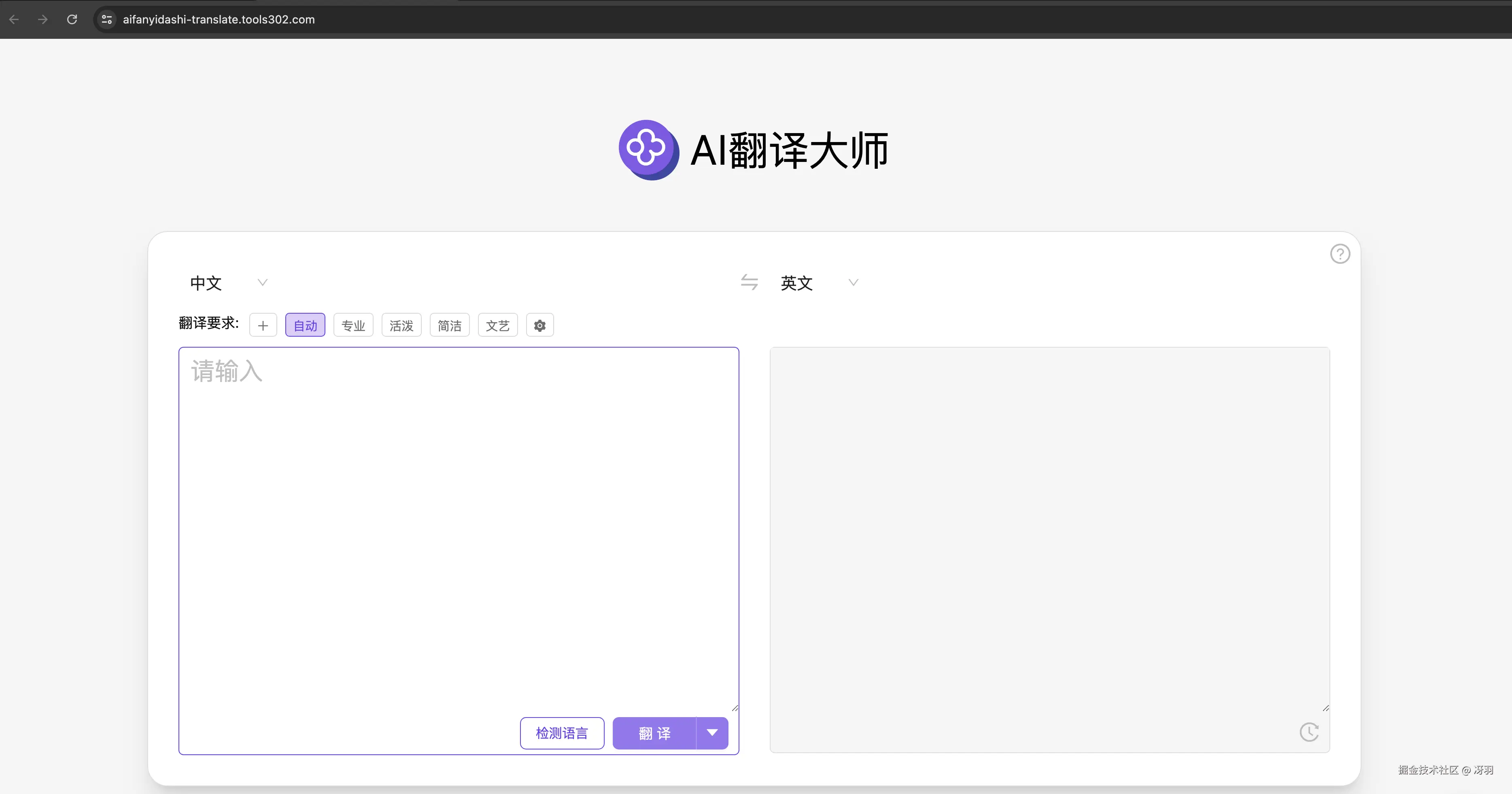Select the 专业 translation style
1512x794 pixels.
(353, 325)
